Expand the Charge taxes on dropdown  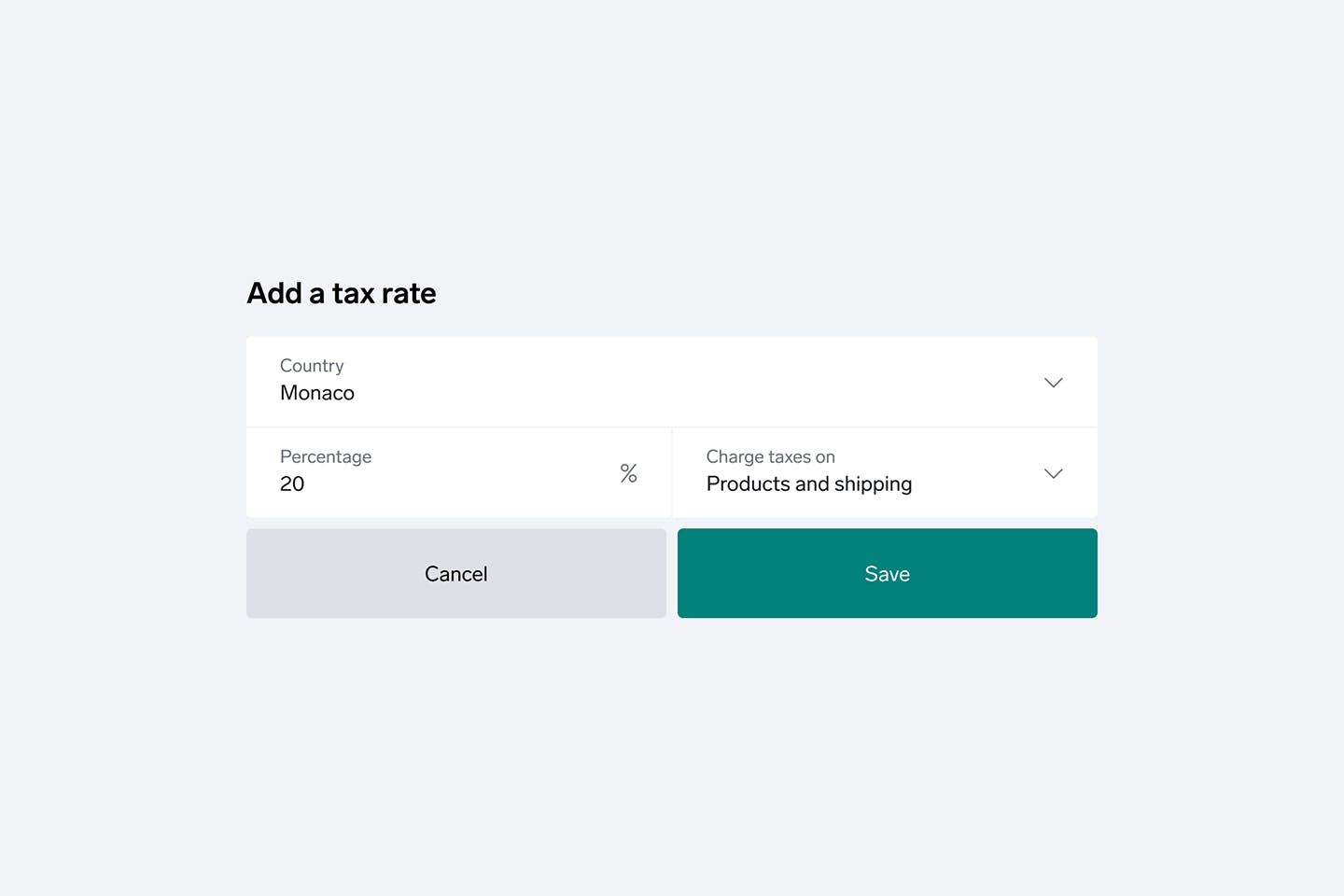point(885,472)
